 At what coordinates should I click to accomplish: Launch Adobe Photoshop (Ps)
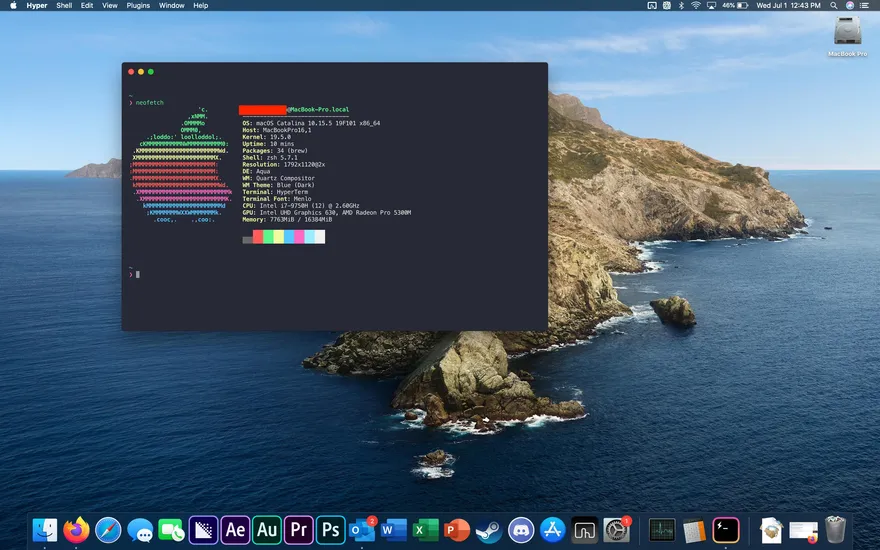[331, 530]
